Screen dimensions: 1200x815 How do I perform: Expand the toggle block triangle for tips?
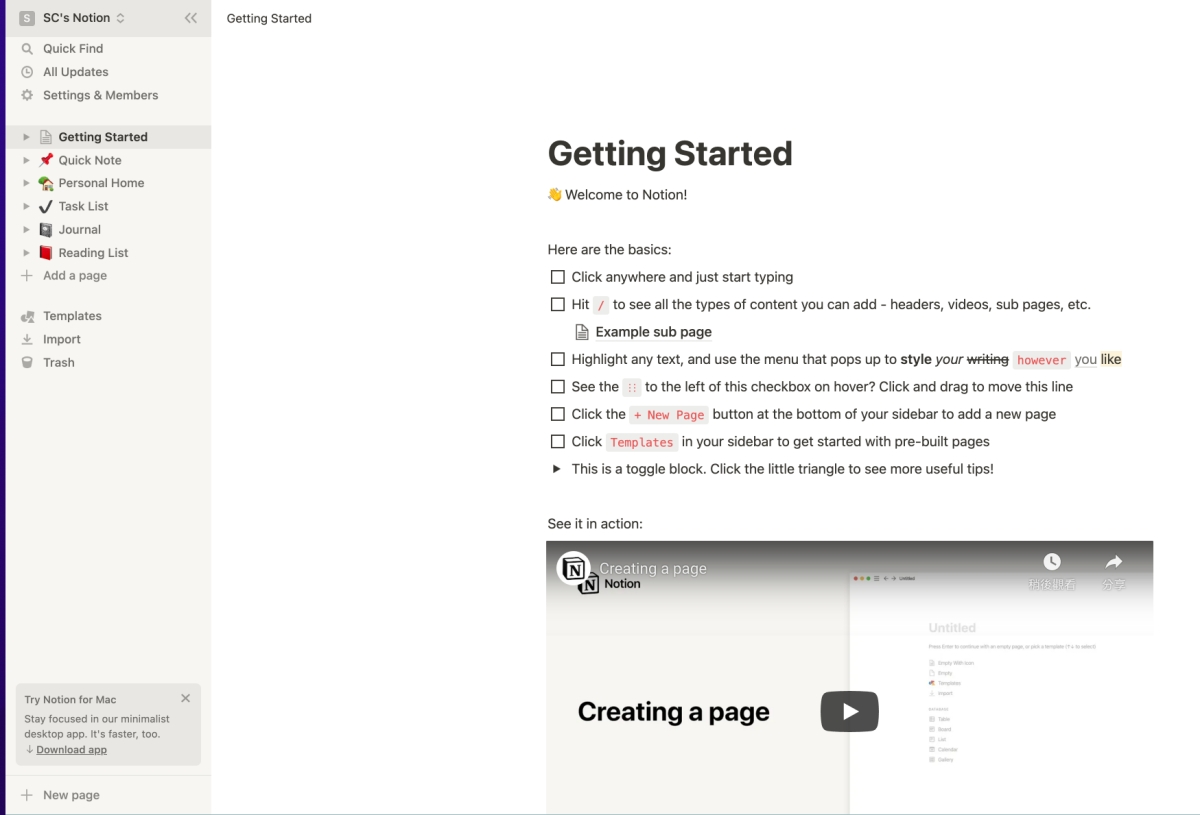pyautogui.click(x=557, y=468)
